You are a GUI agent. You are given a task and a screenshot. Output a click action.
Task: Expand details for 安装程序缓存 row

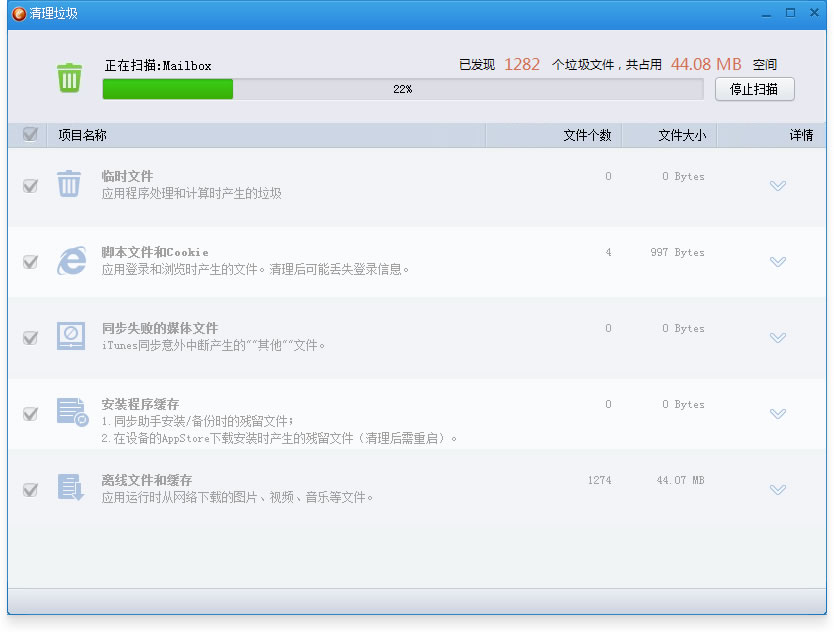point(778,414)
